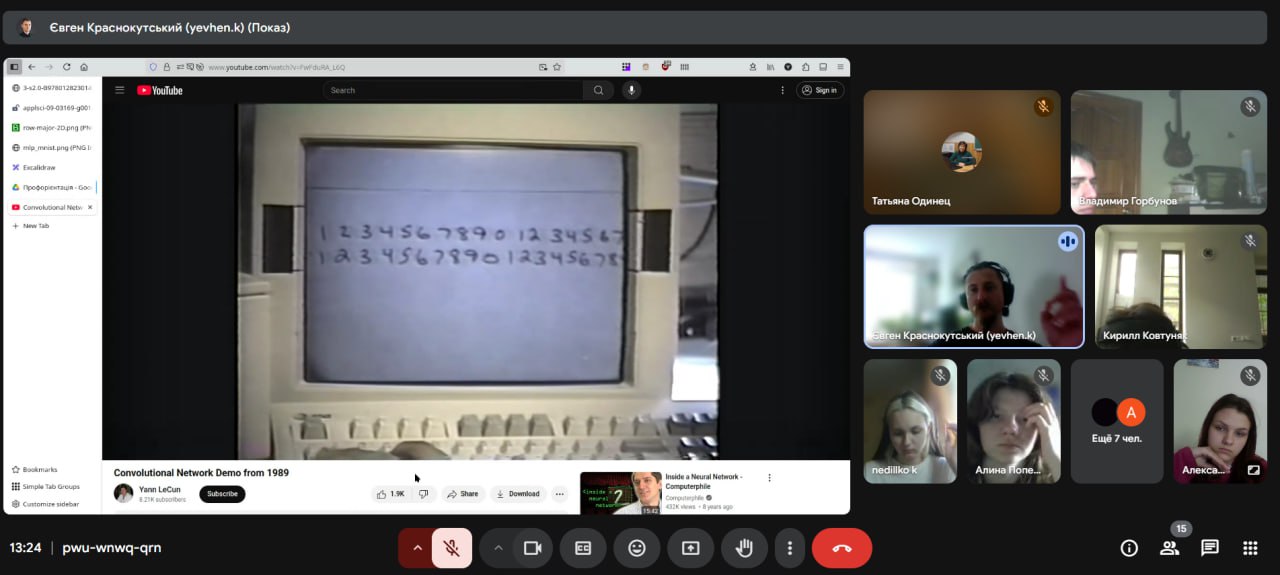This screenshot has width=1280, height=575.
Task: Expand video settings arrow beside camera
Action: [x=497, y=548]
